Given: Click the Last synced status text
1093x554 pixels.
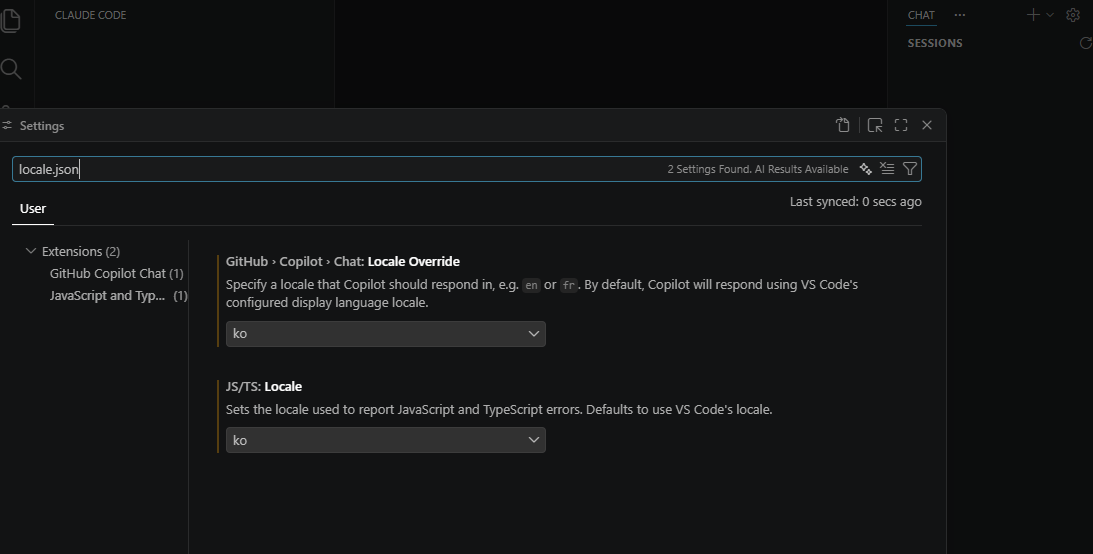Looking at the screenshot, I should [855, 201].
